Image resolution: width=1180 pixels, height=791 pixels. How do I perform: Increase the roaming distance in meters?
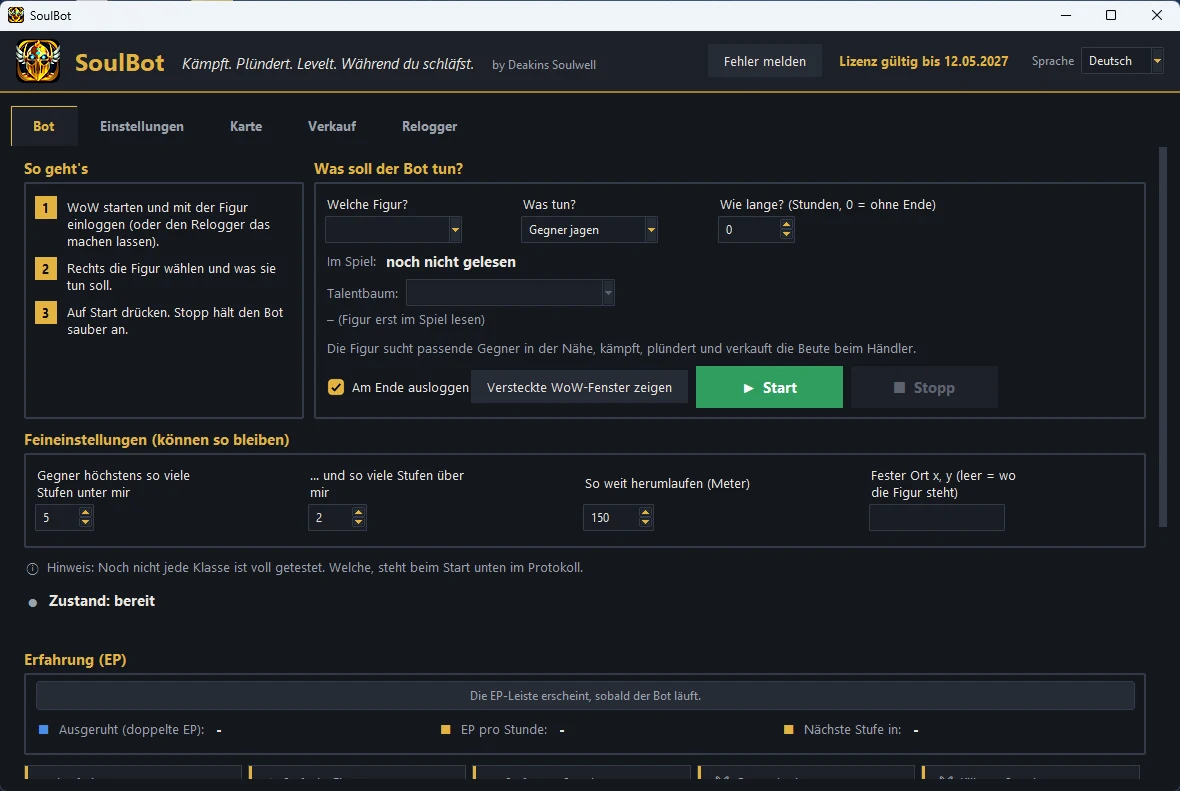pos(645,512)
